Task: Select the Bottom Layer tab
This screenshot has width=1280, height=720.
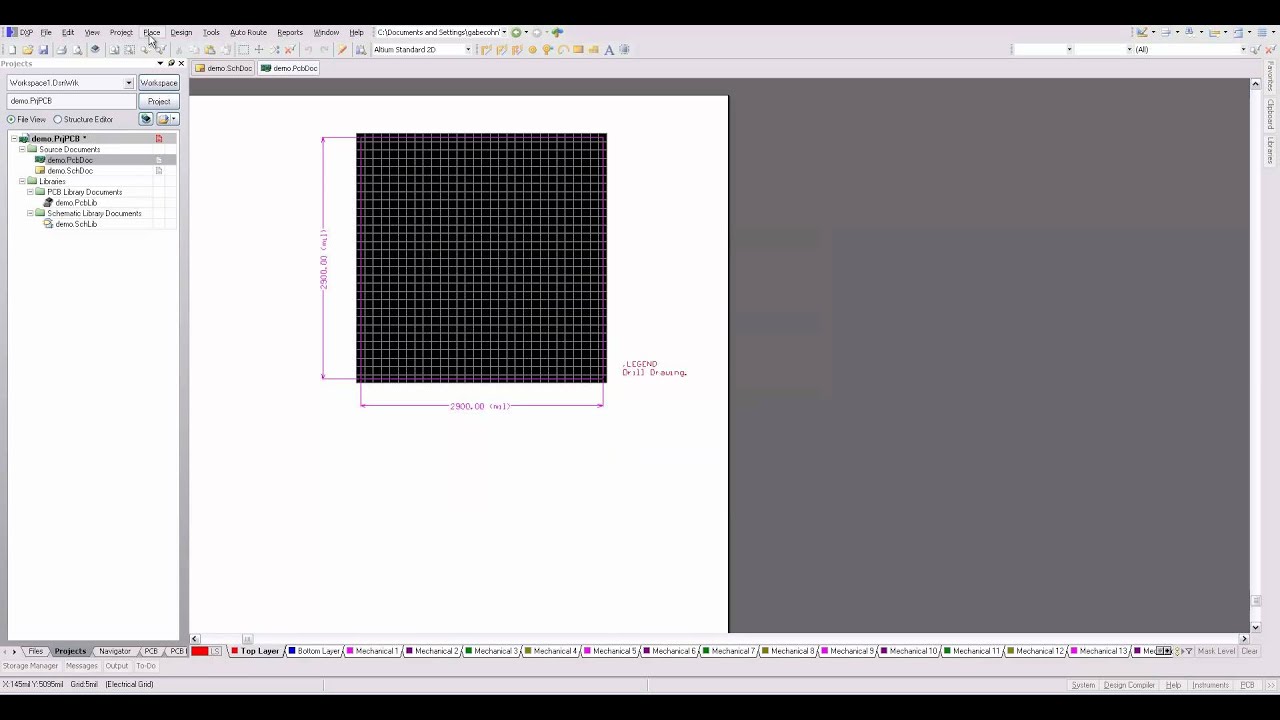Action: pos(315,651)
